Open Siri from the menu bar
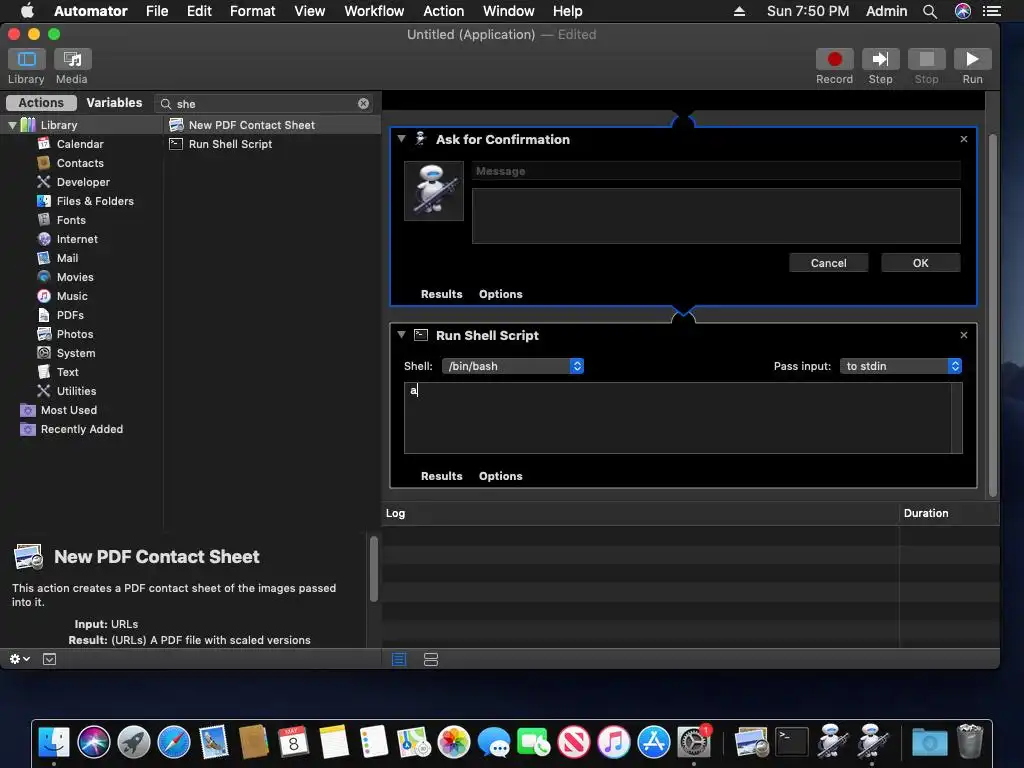Screen dimensions: 1024x768 963,11
